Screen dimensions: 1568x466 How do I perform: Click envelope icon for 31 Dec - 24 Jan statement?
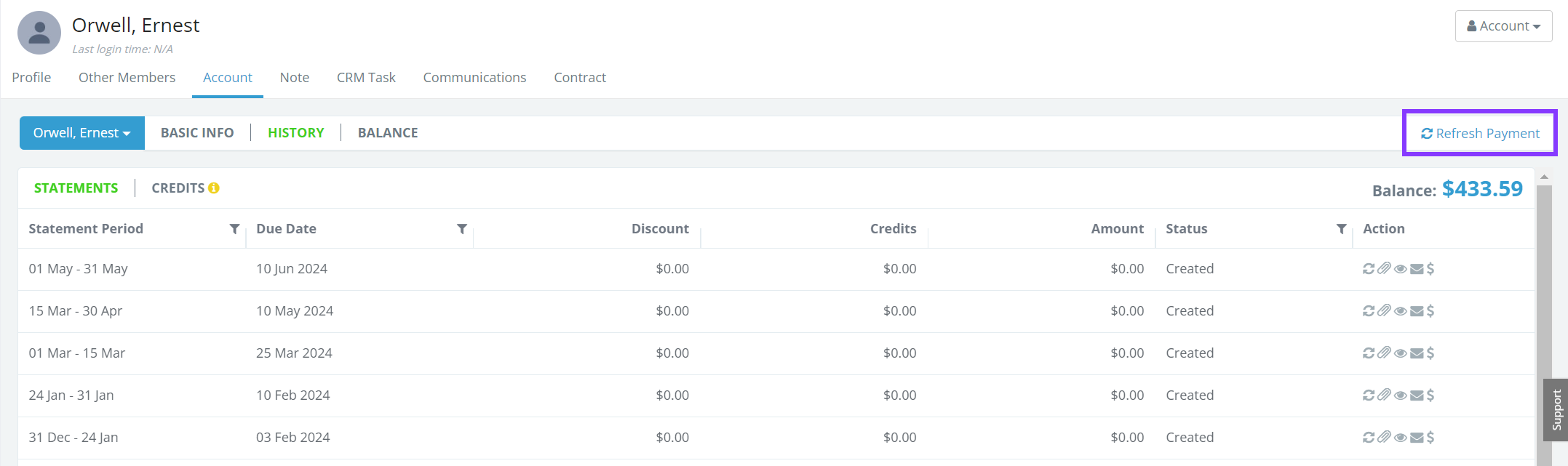1416,438
